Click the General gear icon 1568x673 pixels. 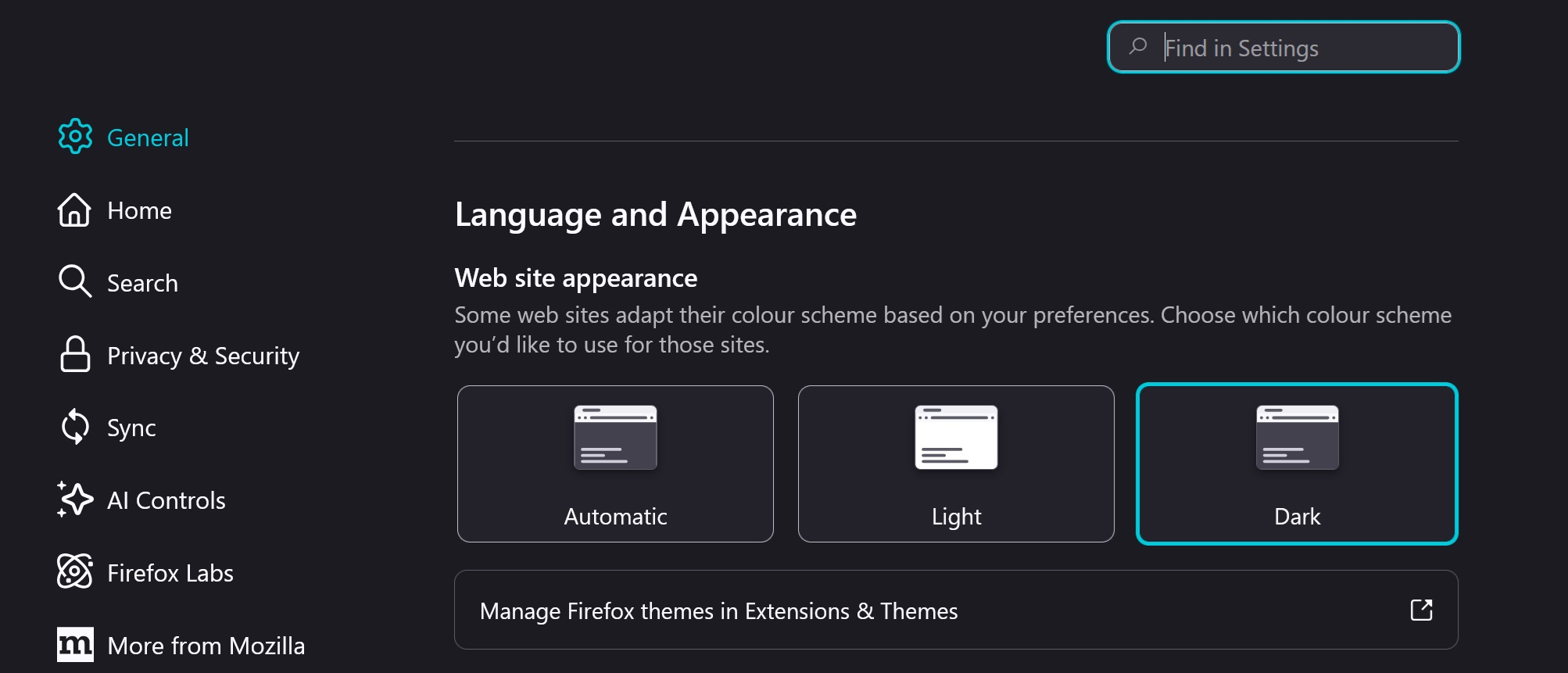[75, 137]
